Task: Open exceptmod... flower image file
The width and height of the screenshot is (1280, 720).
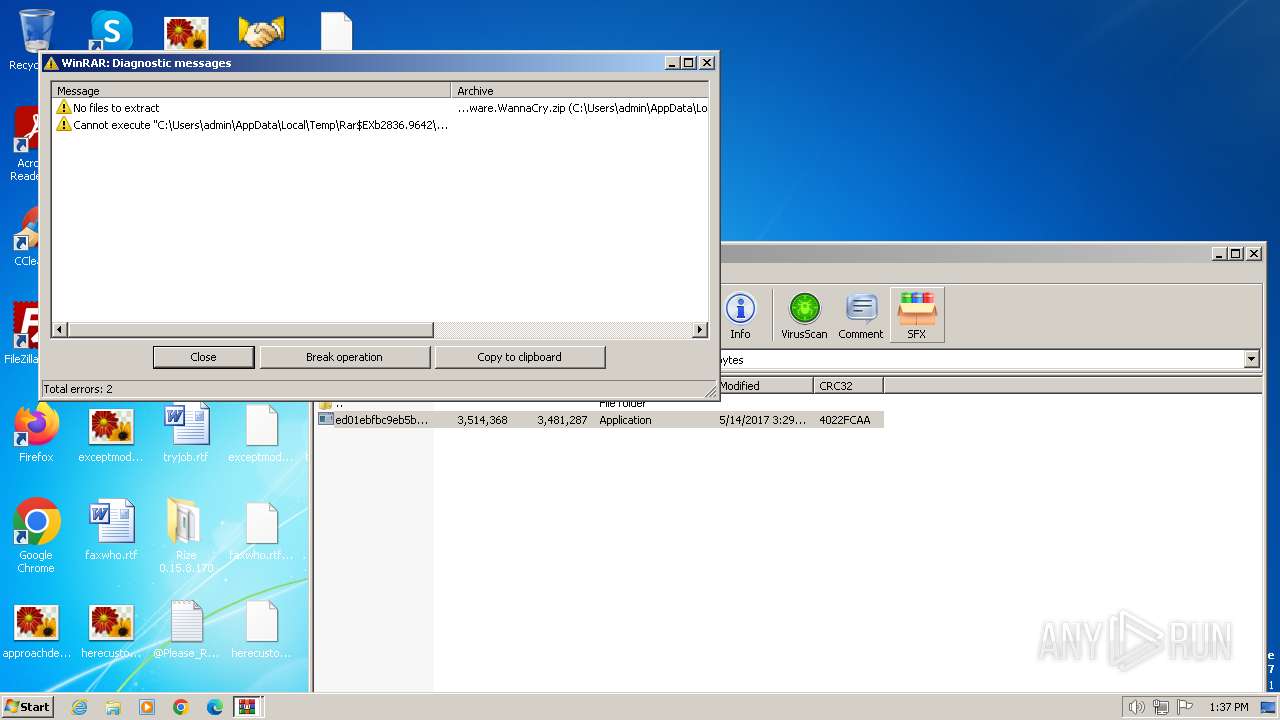Action: point(111,435)
